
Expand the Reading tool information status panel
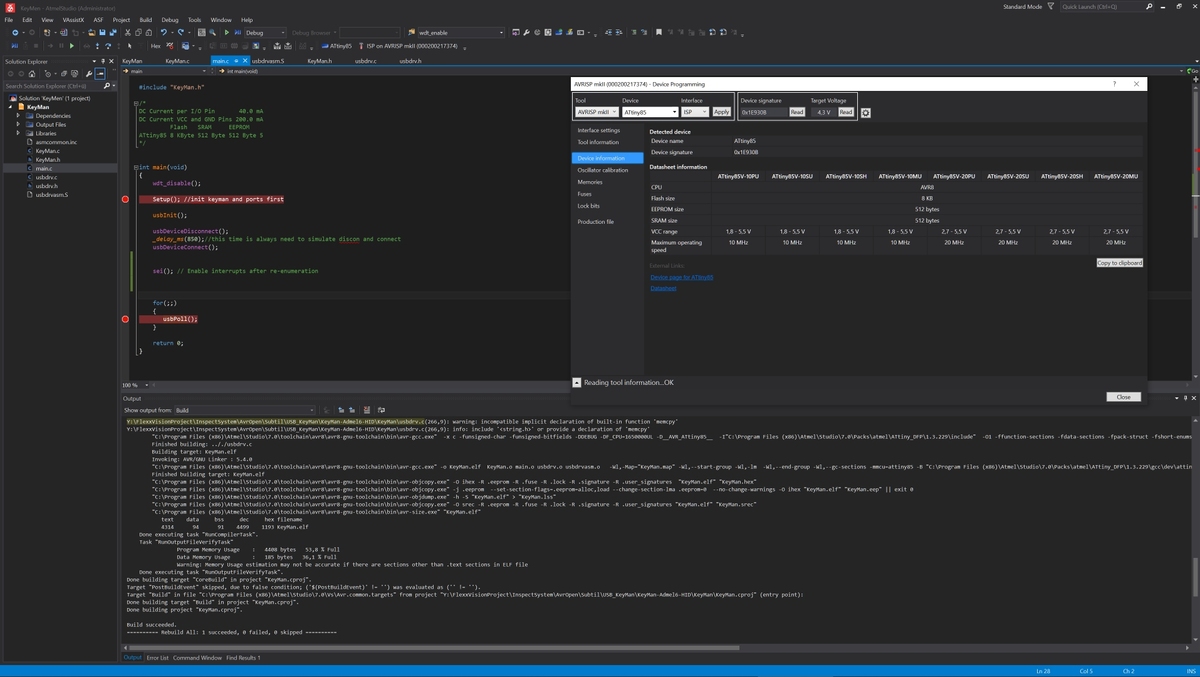[577, 382]
